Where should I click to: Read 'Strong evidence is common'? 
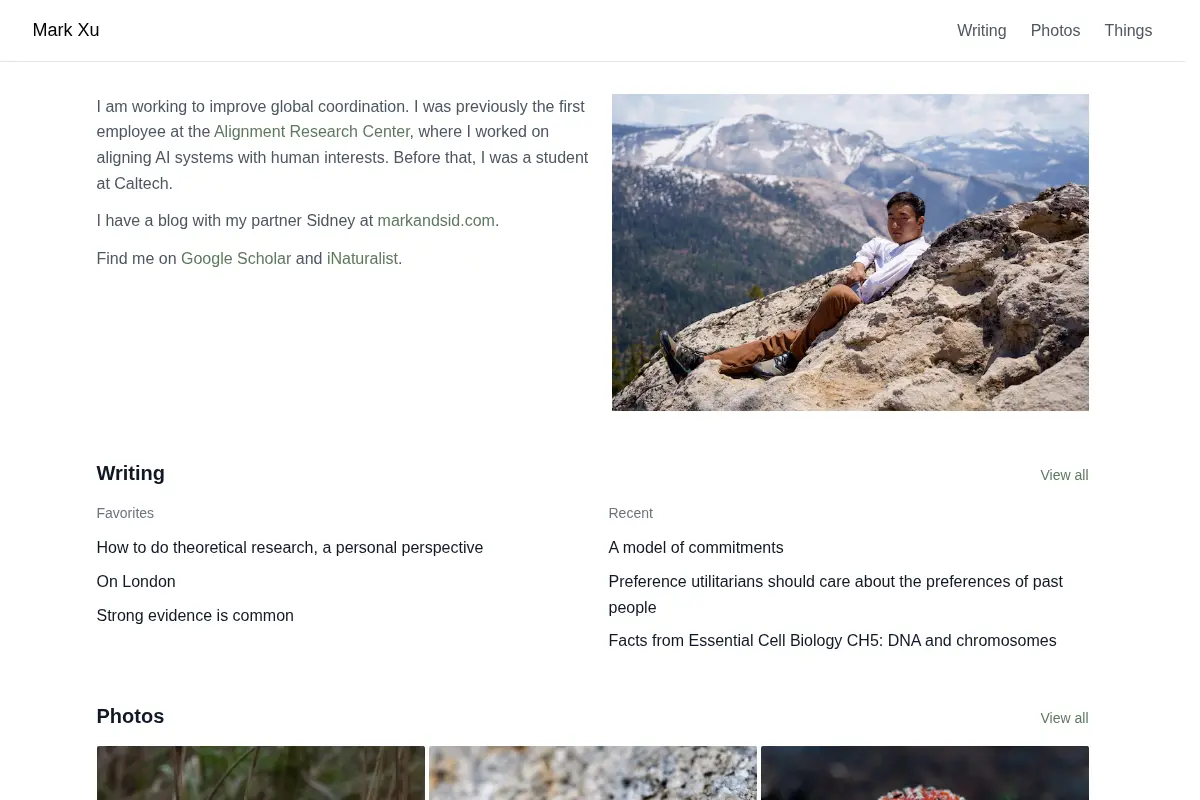[x=195, y=615]
